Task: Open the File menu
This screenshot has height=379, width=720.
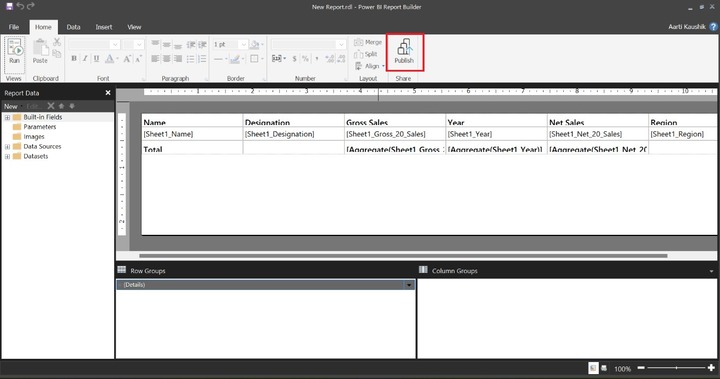Action: (14, 27)
